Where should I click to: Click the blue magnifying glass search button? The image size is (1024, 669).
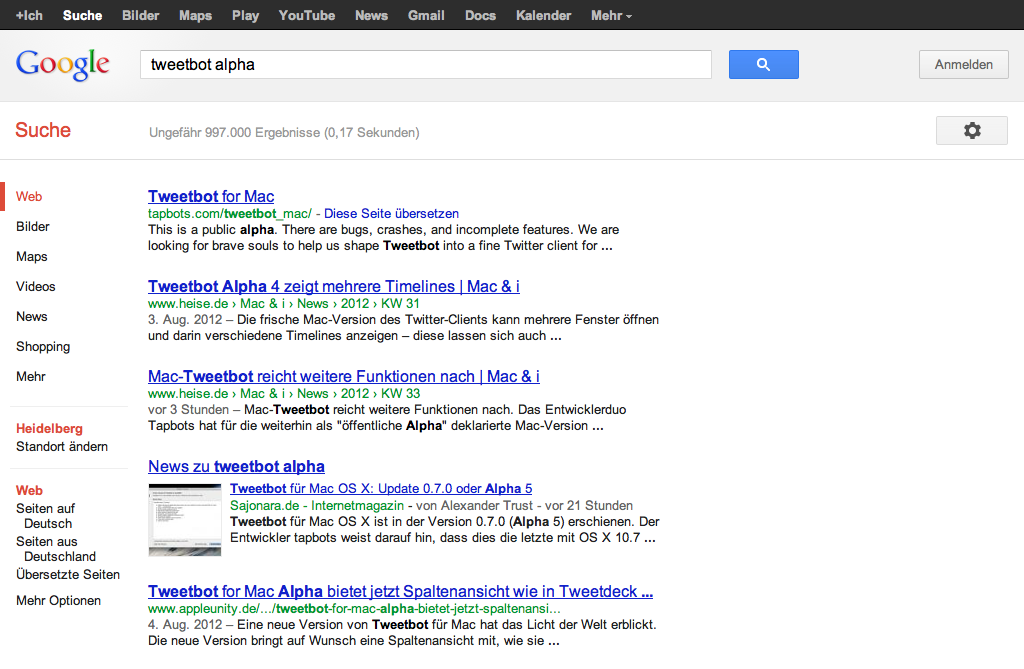click(763, 65)
